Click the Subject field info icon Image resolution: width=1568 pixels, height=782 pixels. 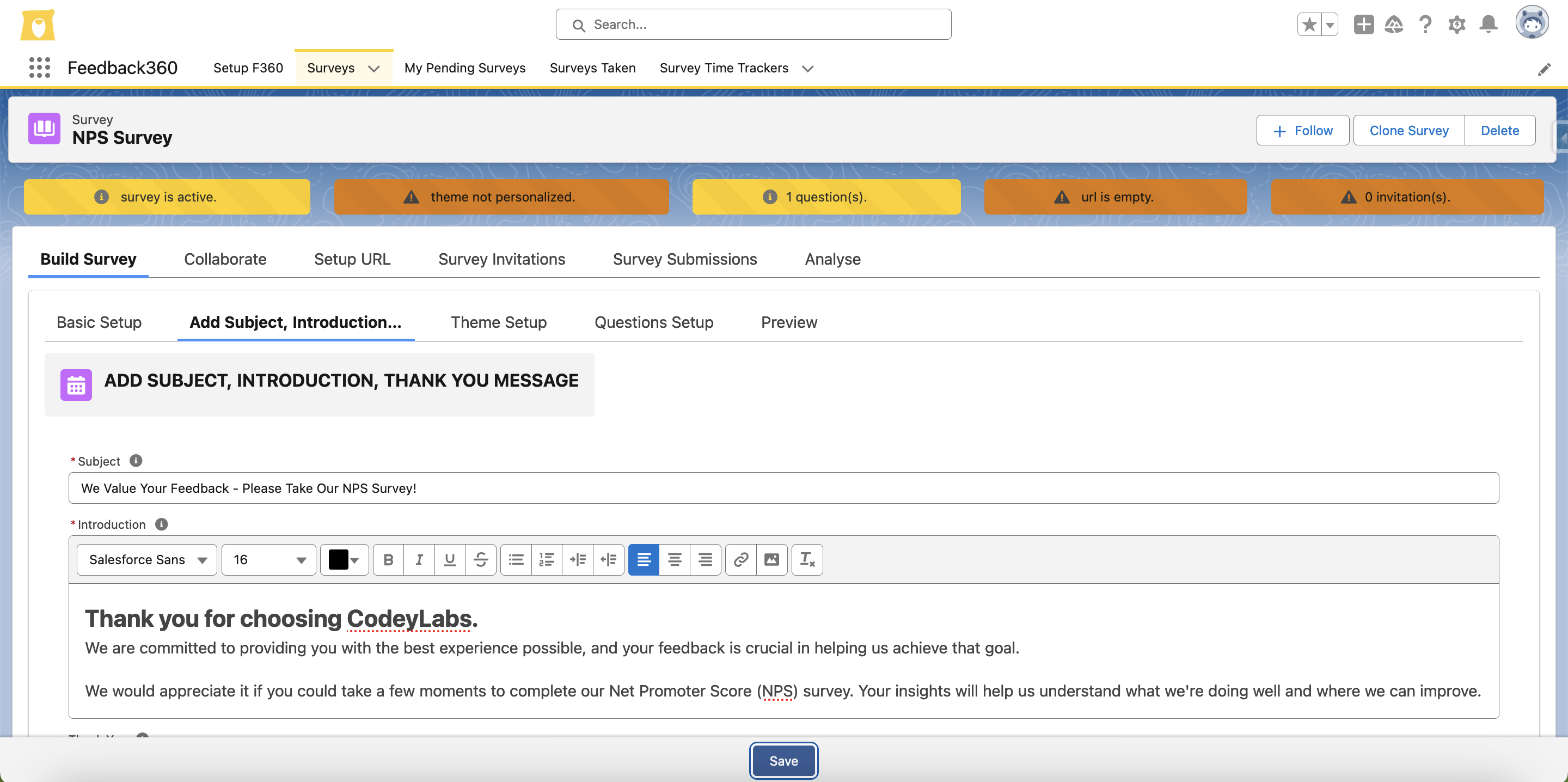[x=136, y=460]
